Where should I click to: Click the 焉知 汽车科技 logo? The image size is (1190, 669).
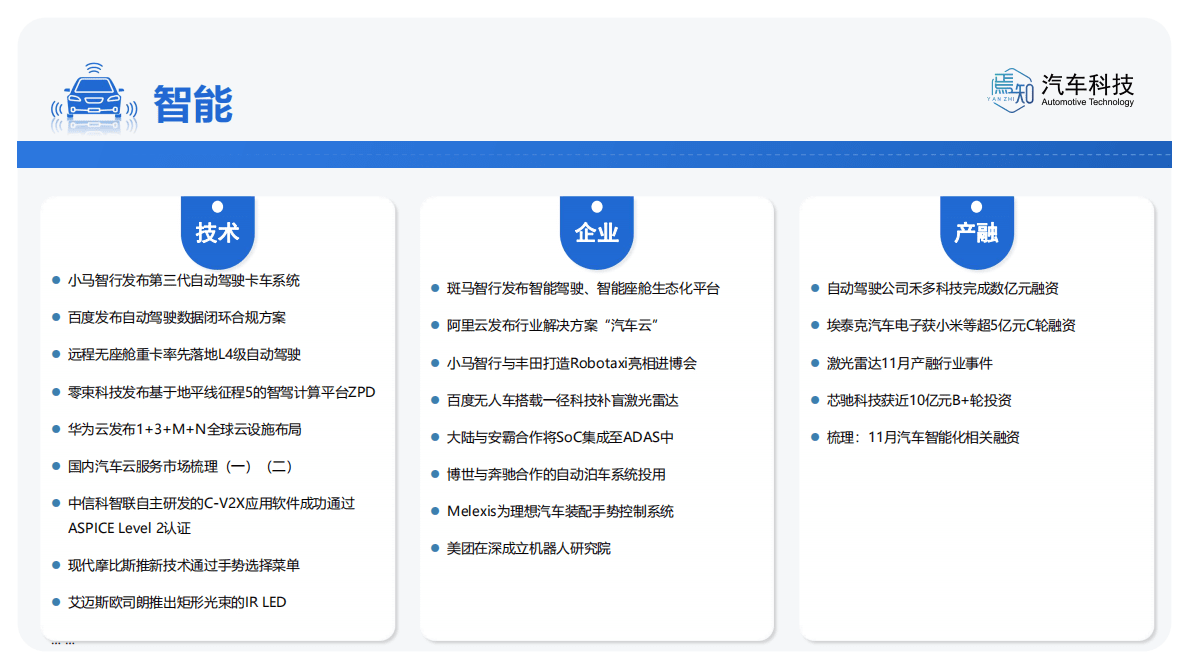click(x=1062, y=90)
